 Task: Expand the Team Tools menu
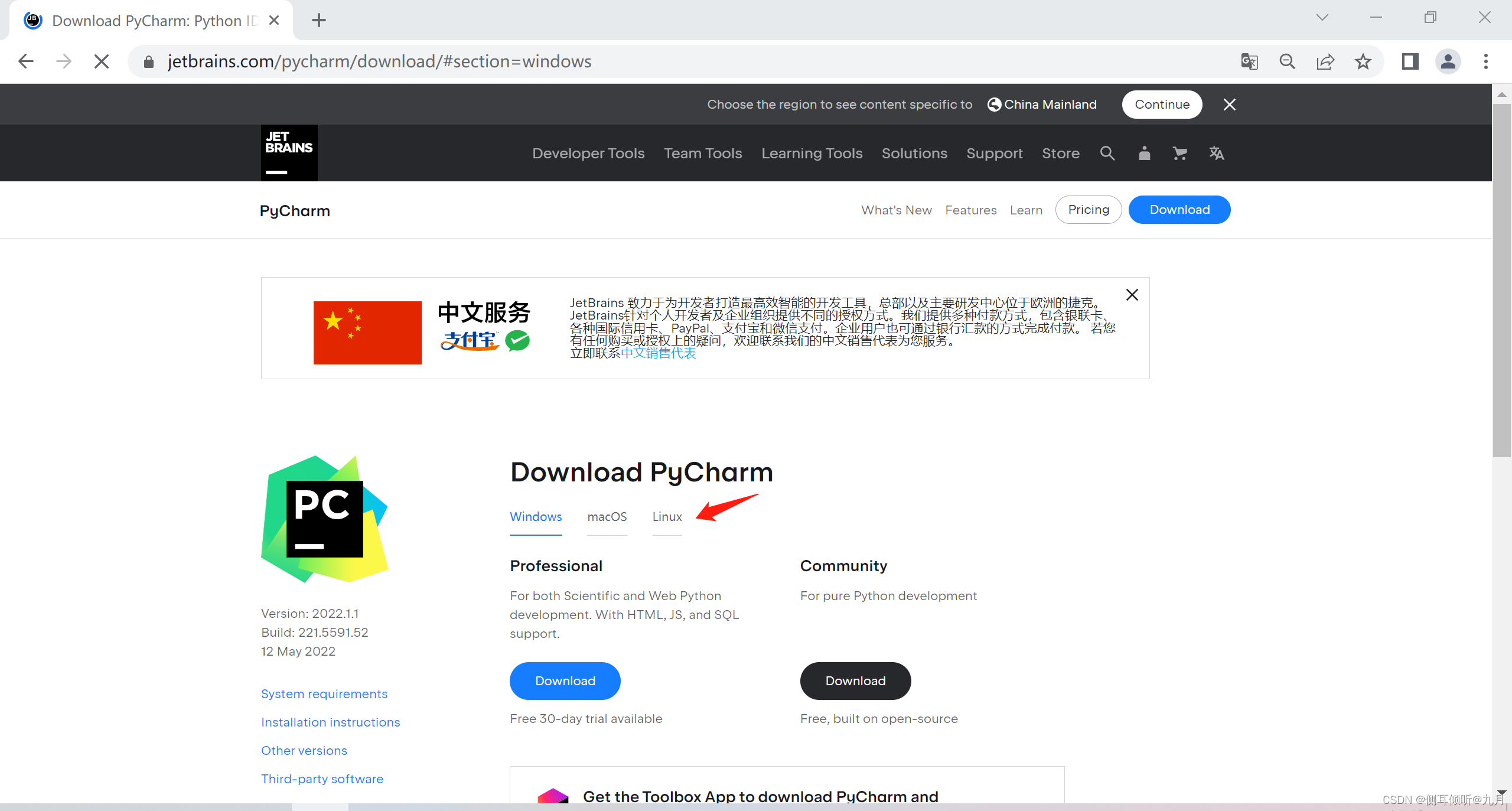coord(703,154)
